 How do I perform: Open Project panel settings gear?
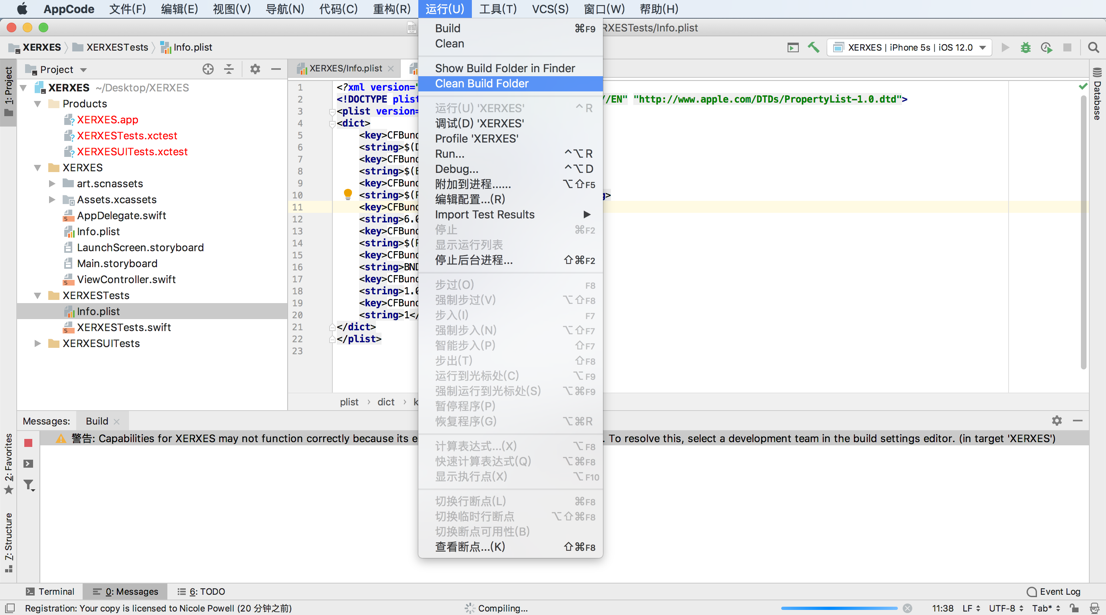click(x=255, y=69)
